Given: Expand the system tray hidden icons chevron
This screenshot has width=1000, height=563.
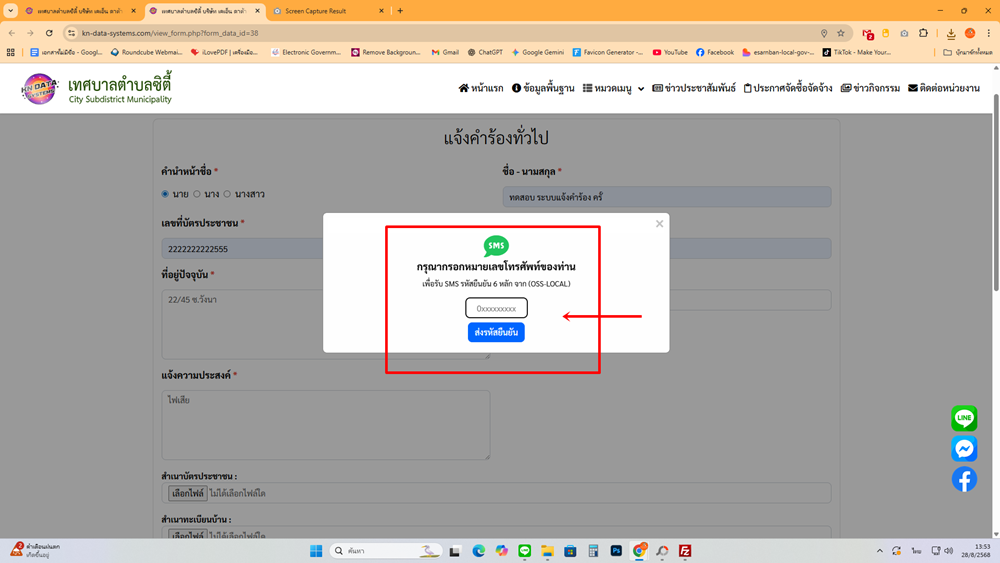Looking at the screenshot, I should (x=881, y=551).
